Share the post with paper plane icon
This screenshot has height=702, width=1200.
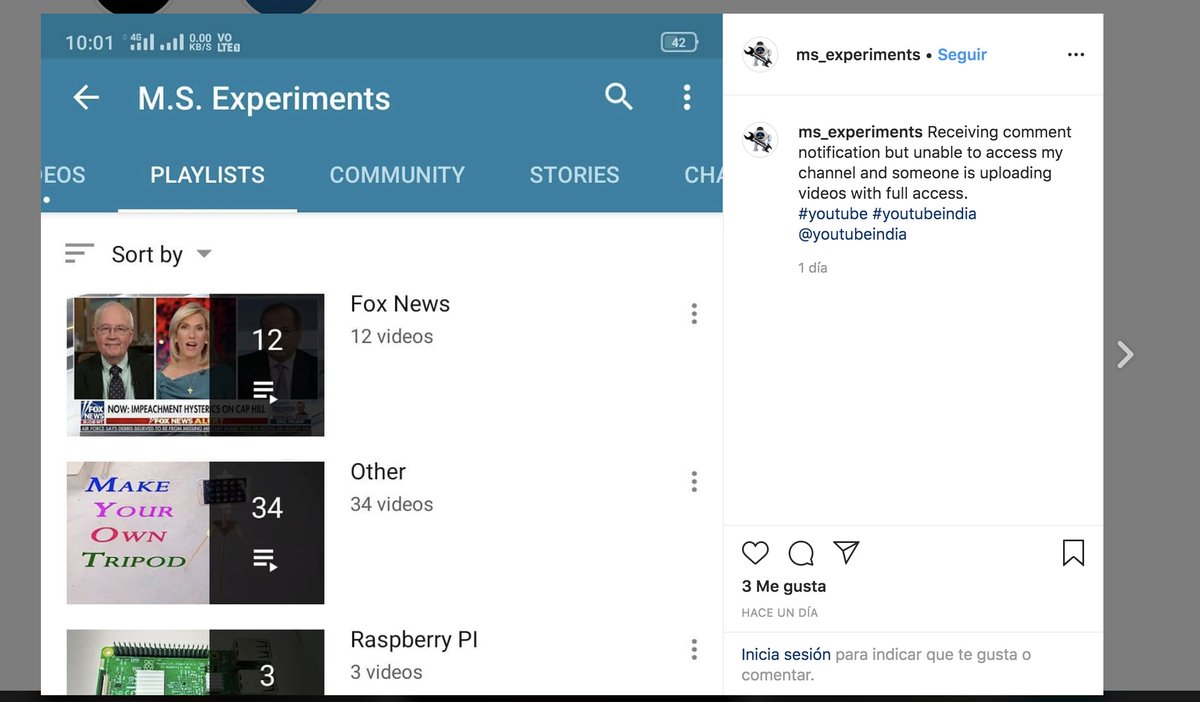click(847, 553)
